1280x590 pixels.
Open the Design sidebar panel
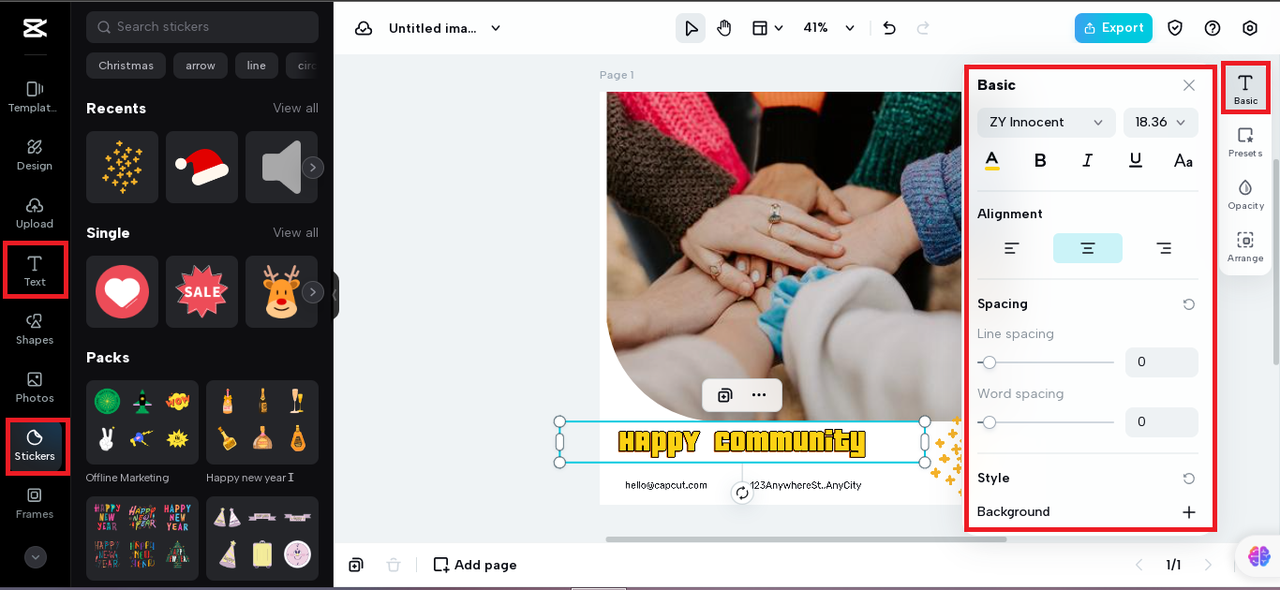click(x=34, y=155)
